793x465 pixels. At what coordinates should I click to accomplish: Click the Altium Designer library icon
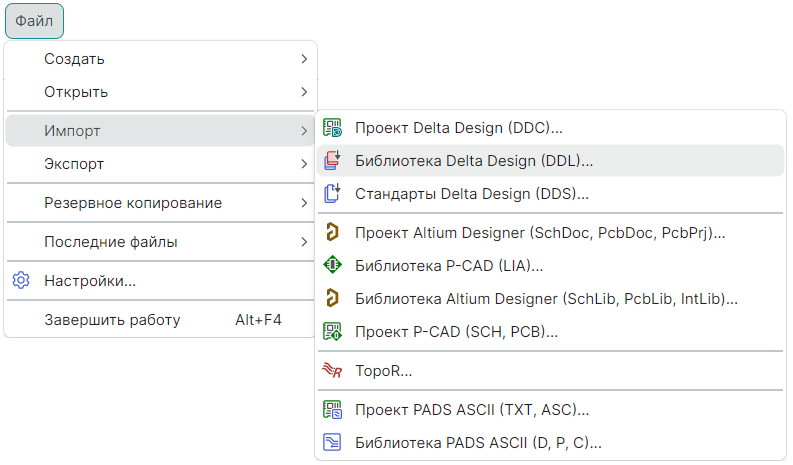[333, 298]
